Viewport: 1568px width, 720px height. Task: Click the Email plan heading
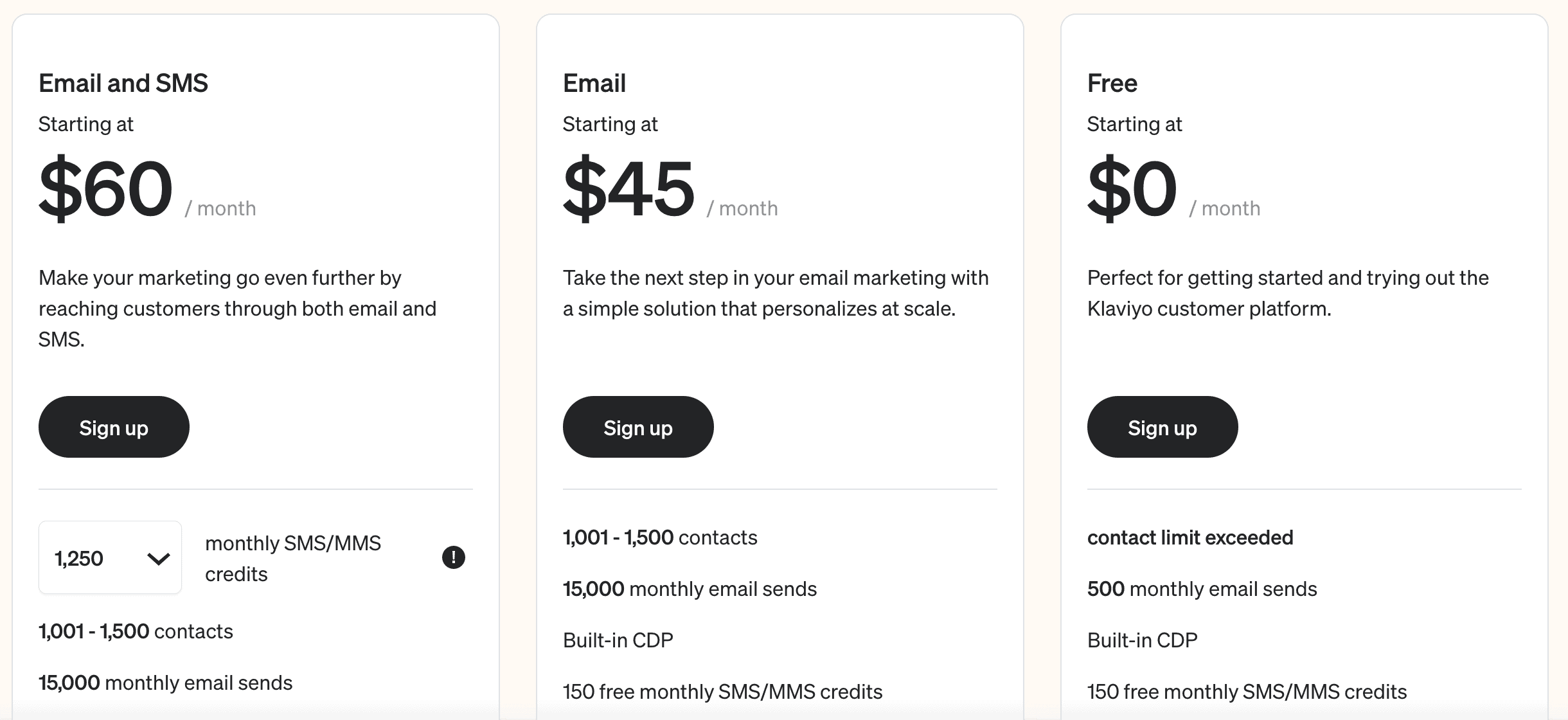pos(594,84)
